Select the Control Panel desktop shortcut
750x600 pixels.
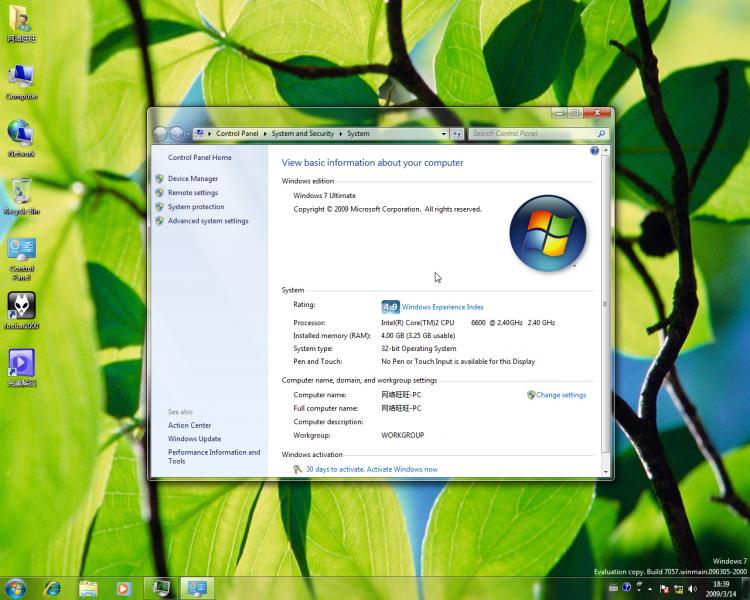(22, 258)
